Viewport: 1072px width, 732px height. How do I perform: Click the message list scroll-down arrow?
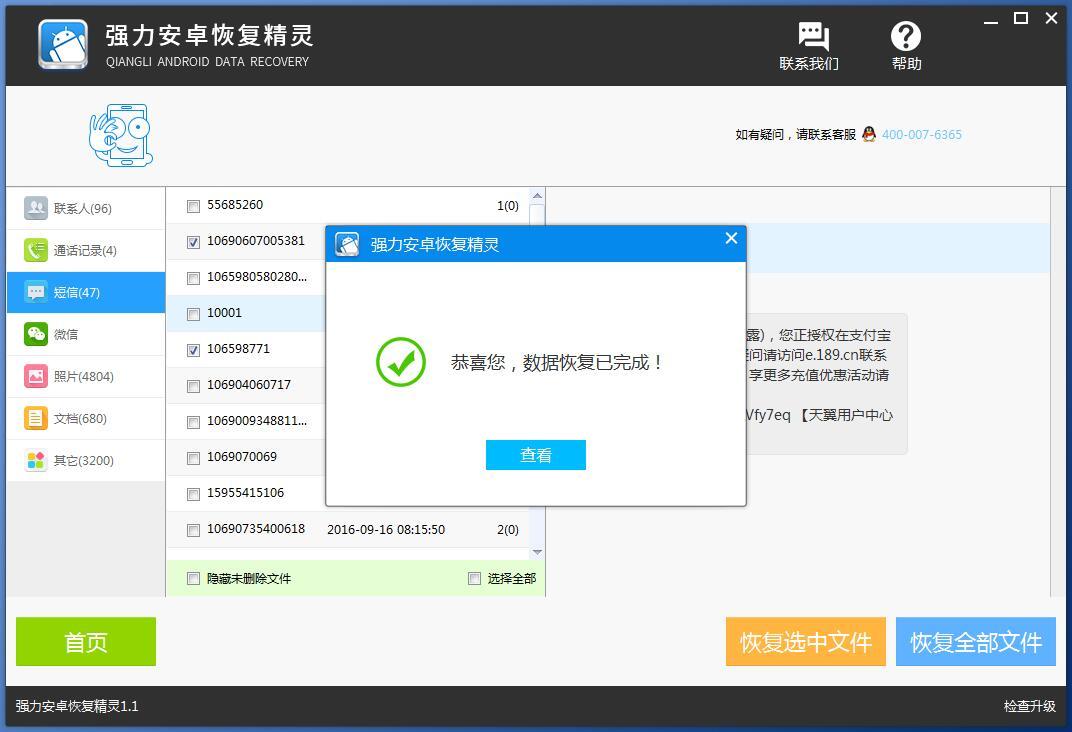(537, 552)
